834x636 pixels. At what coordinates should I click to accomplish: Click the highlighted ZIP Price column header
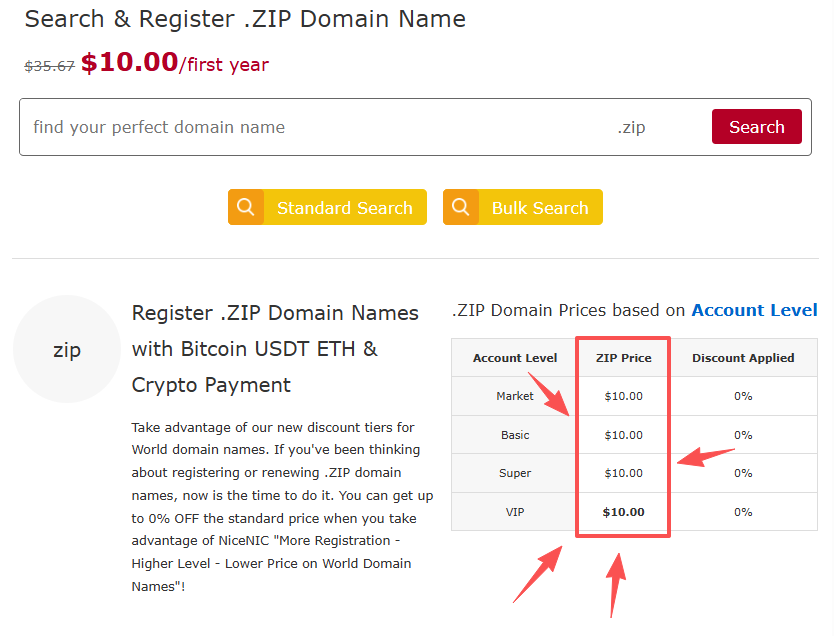[x=622, y=357]
